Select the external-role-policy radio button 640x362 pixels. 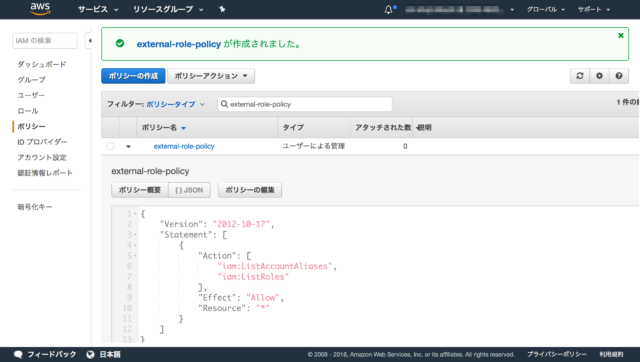click(x=110, y=146)
